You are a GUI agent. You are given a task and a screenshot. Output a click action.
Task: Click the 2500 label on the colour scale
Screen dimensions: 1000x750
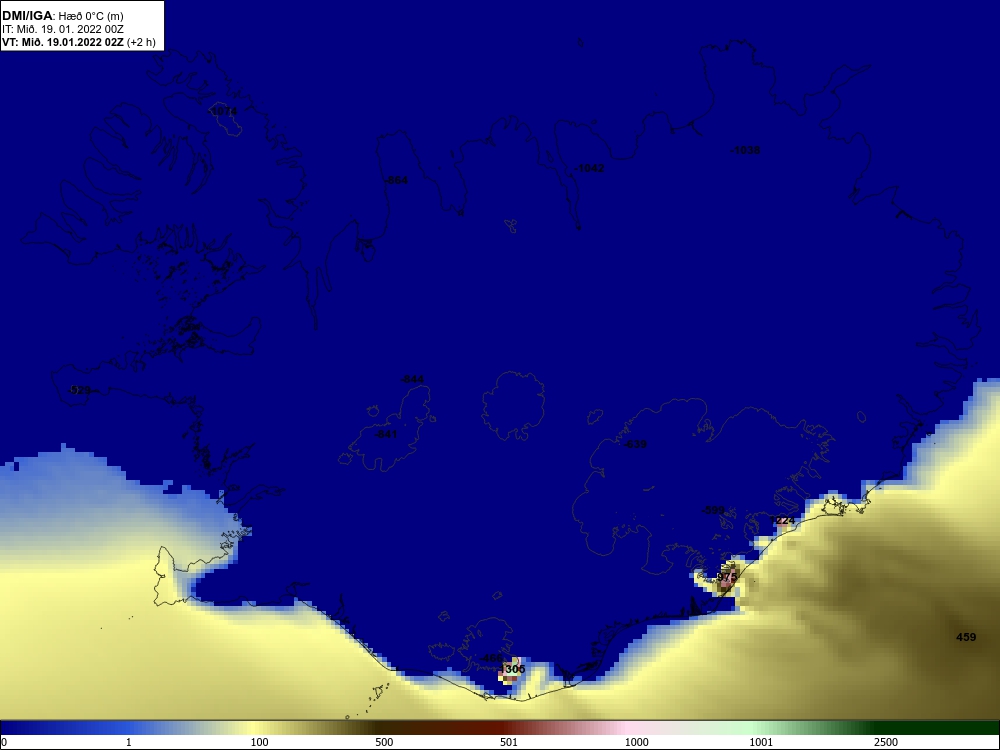pos(886,742)
